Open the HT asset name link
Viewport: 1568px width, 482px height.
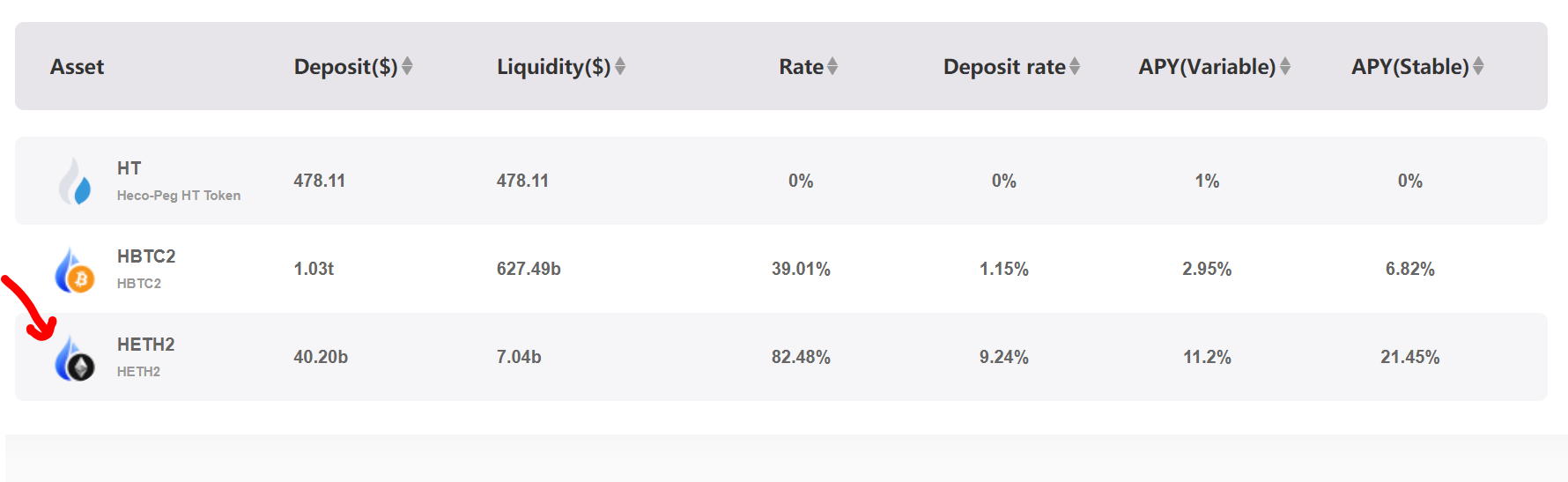pyautogui.click(x=129, y=168)
